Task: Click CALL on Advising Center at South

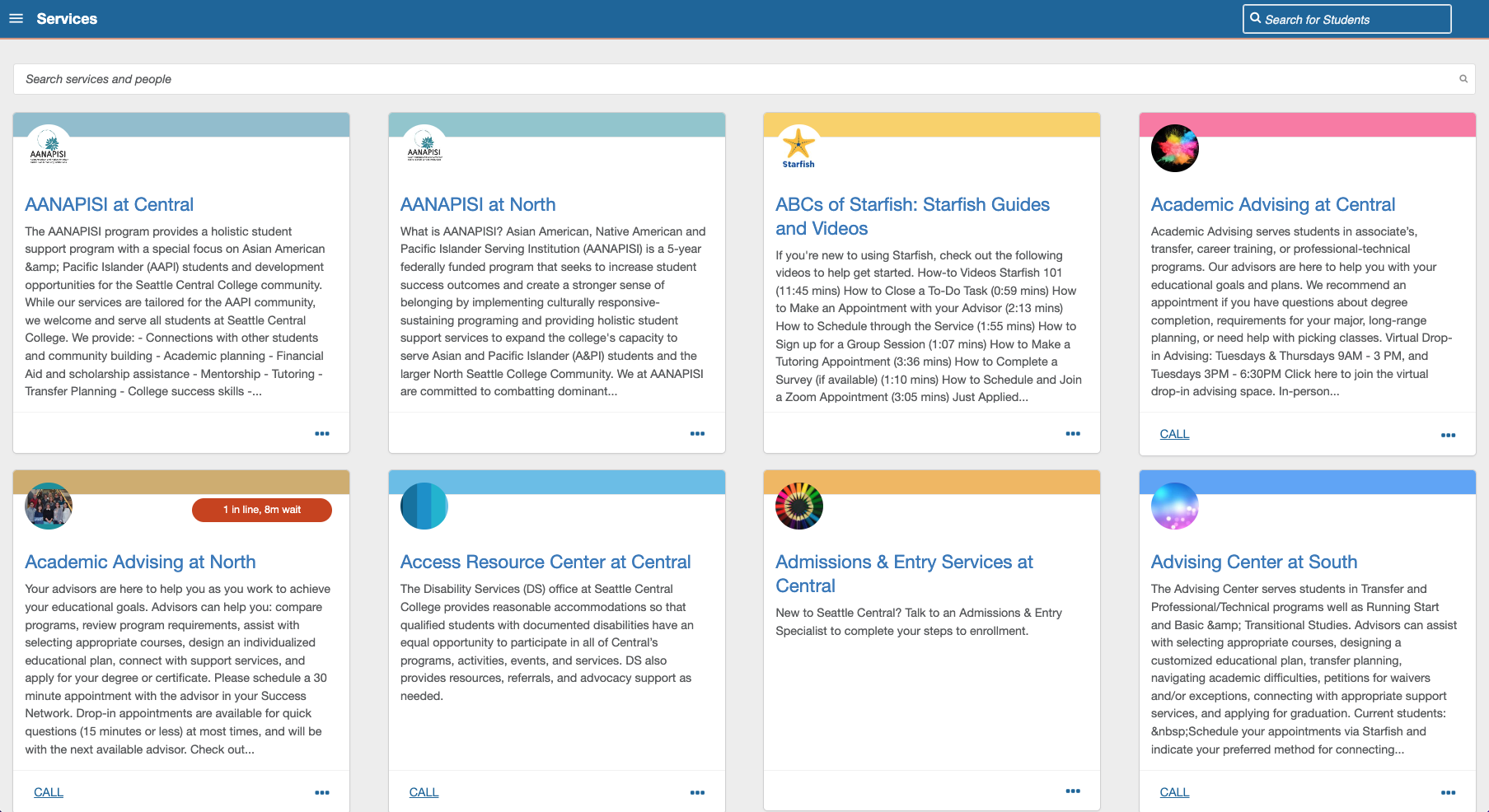Action: pyautogui.click(x=1174, y=792)
